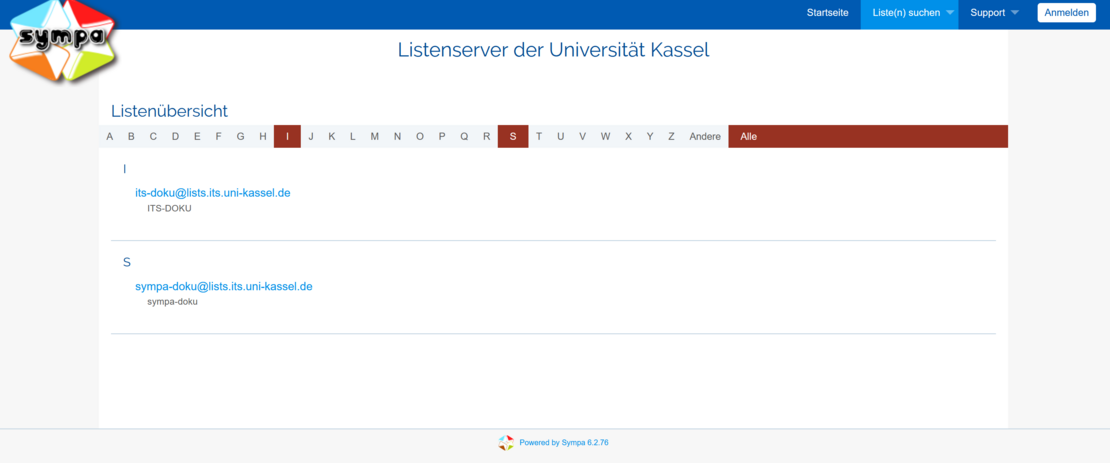The image size is (1110, 463).
Task: Select the highlighted letter I filter
Action: (x=287, y=137)
